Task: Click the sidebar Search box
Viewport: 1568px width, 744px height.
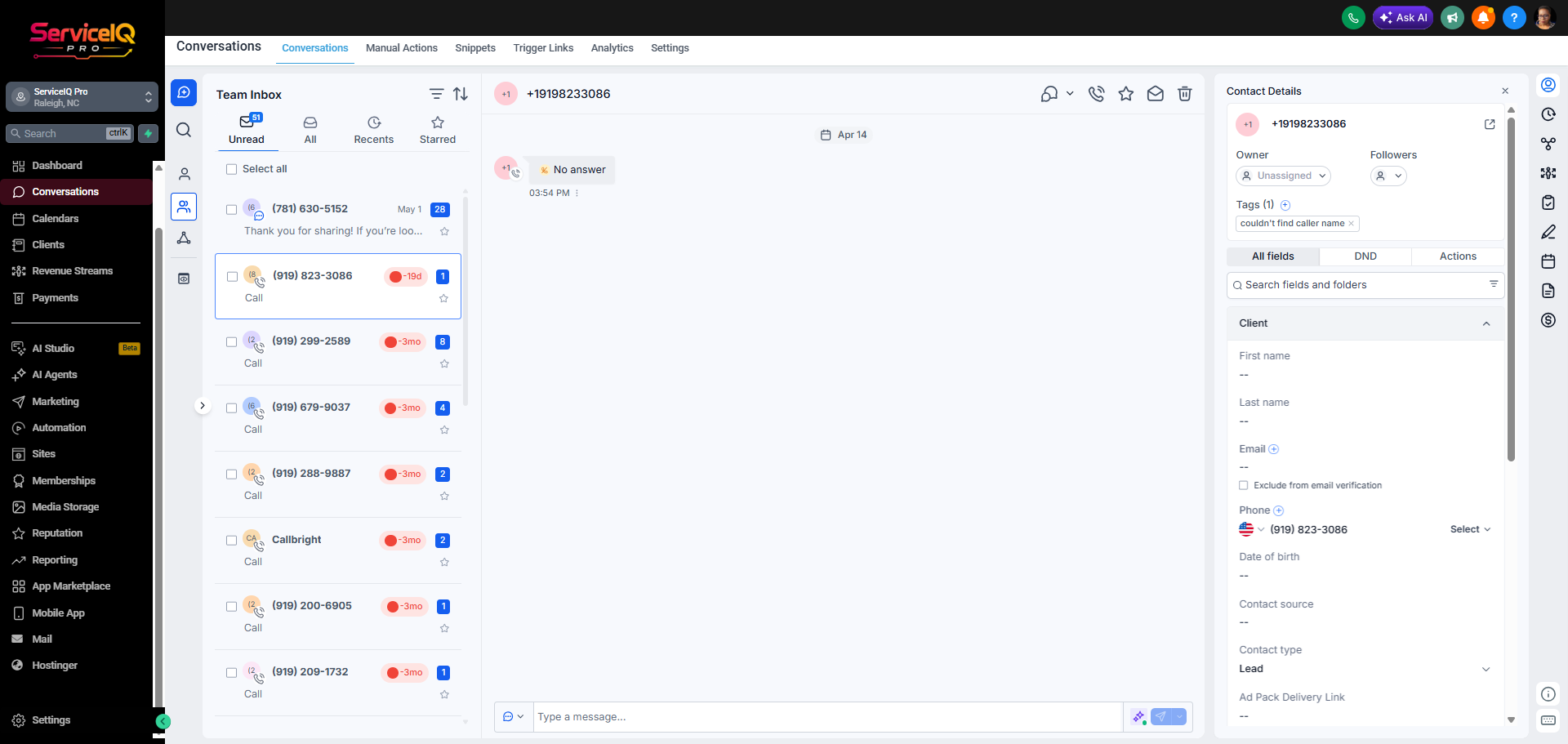Action: tap(69, 133)
